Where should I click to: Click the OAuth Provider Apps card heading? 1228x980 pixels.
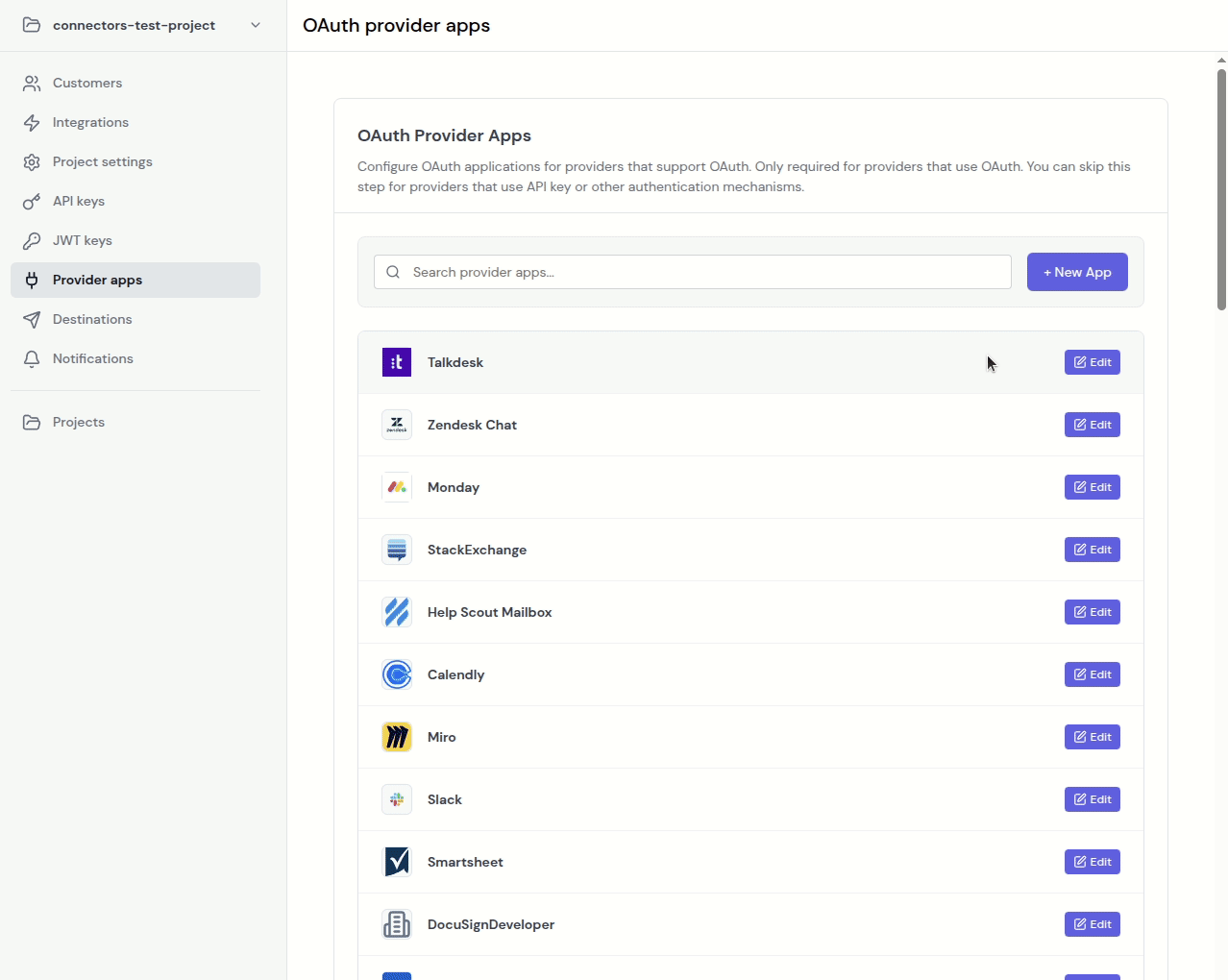coord(444,135)
